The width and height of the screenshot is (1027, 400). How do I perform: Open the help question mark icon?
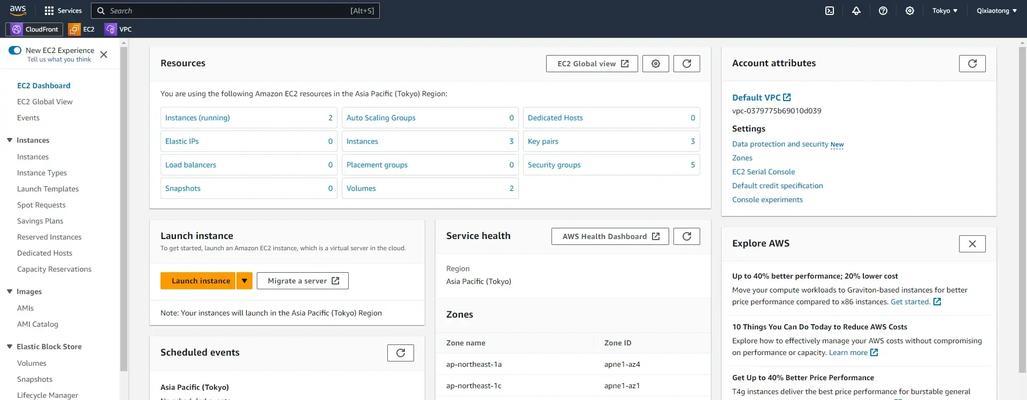883,10
